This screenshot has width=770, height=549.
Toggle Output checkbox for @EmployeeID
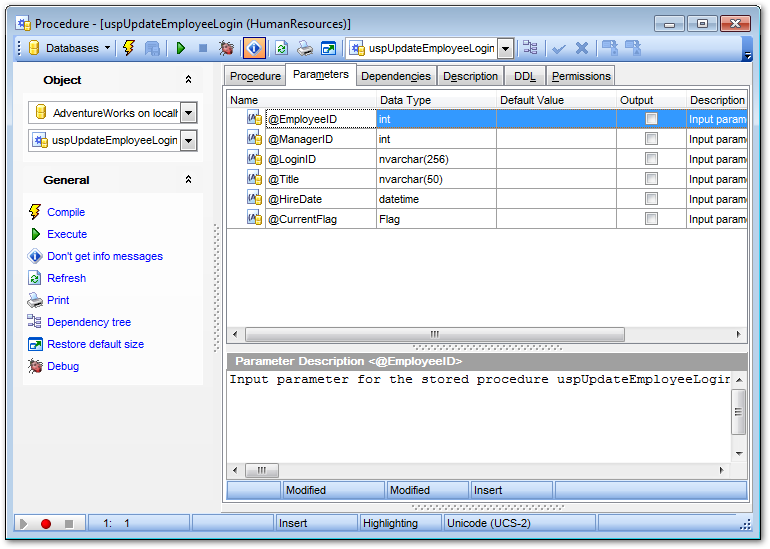pyautogui.click(x=651, y=118)
